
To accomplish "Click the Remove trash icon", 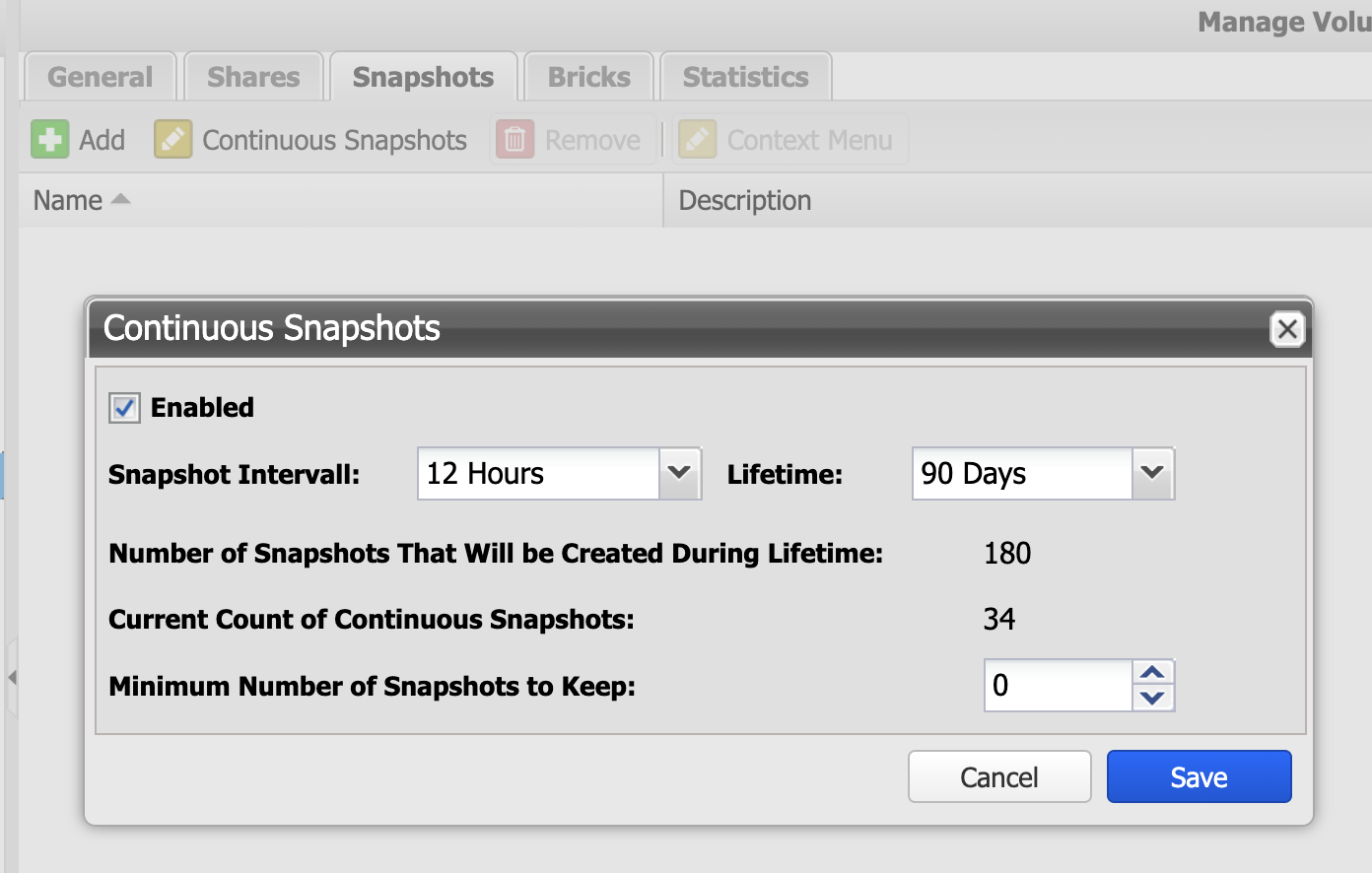I will [x=514, y=140].
